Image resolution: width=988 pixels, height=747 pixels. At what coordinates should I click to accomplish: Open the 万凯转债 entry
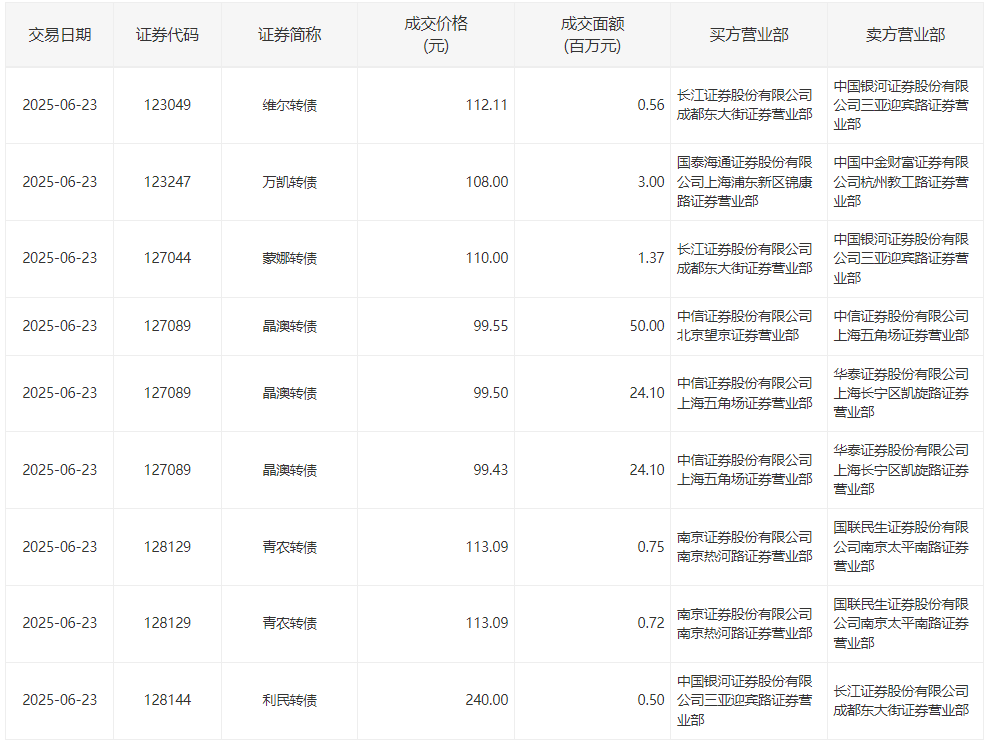pos(289,182)
